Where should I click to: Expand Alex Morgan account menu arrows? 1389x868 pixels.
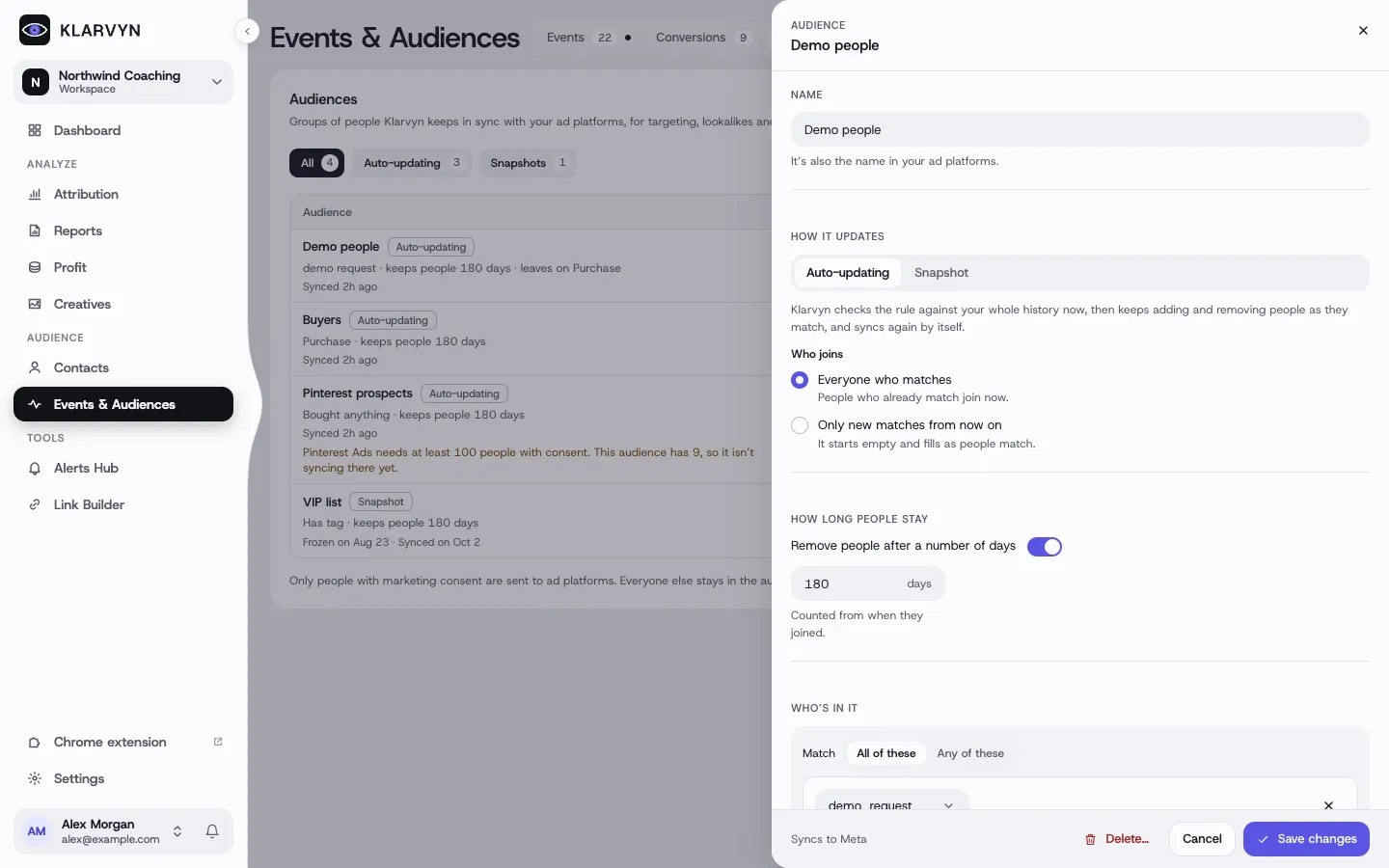coord(177,831)
